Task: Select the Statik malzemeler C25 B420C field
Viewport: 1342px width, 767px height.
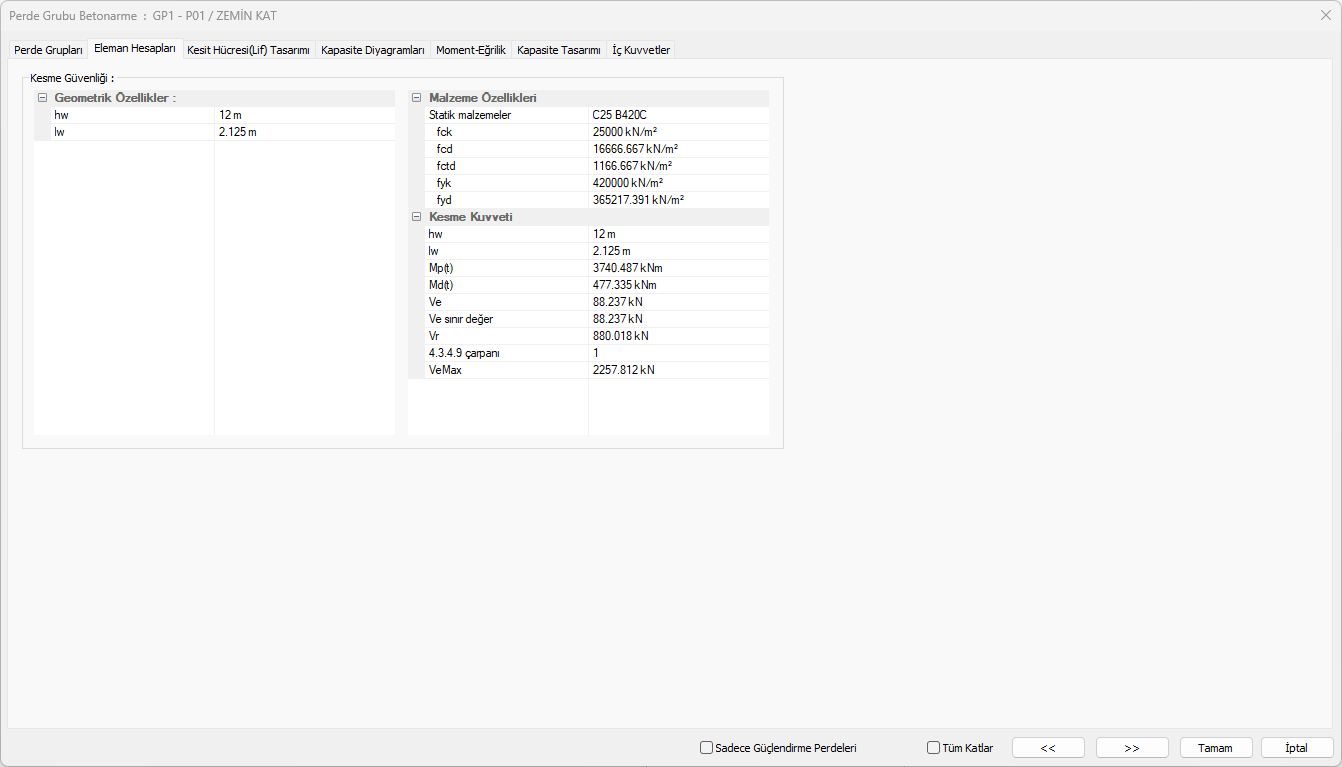Action: tap(678, 115)
